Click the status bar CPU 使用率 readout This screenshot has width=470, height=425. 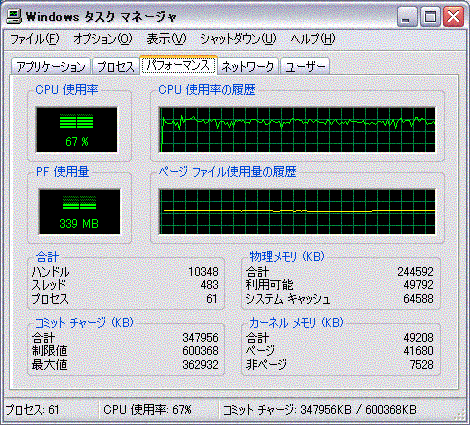coord(147,410)
